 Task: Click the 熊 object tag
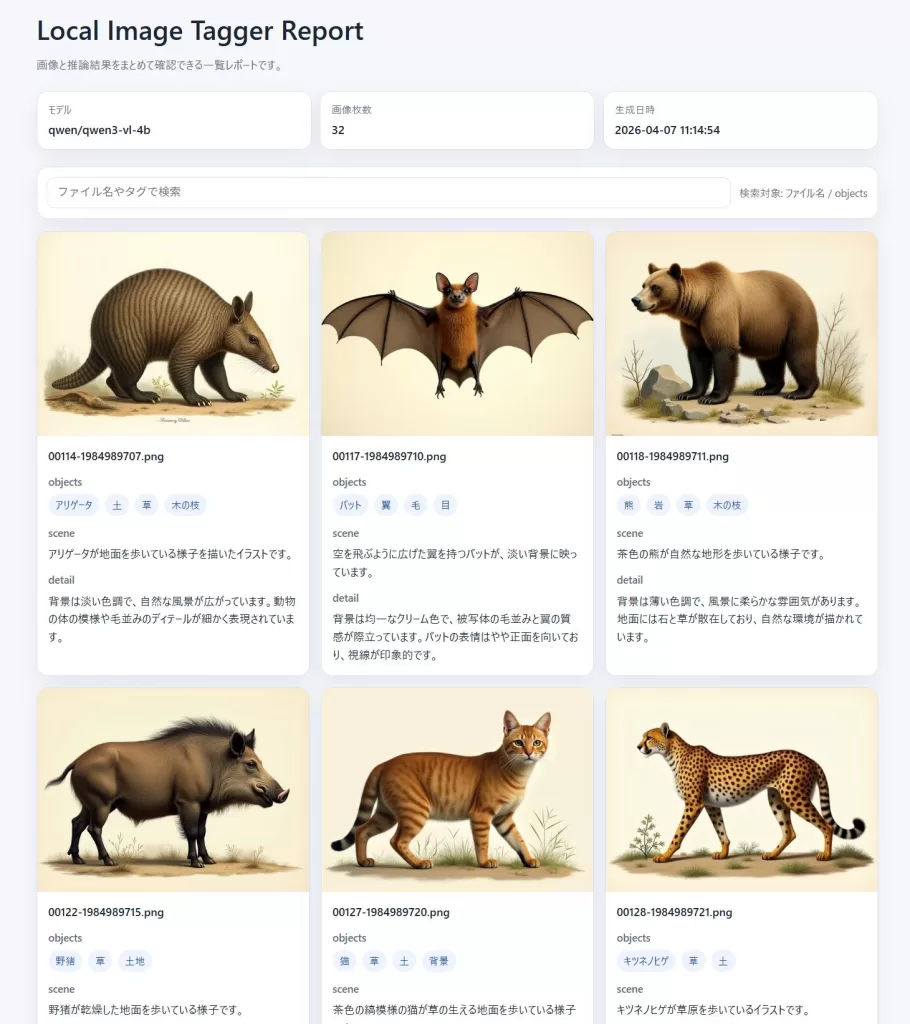629,505
